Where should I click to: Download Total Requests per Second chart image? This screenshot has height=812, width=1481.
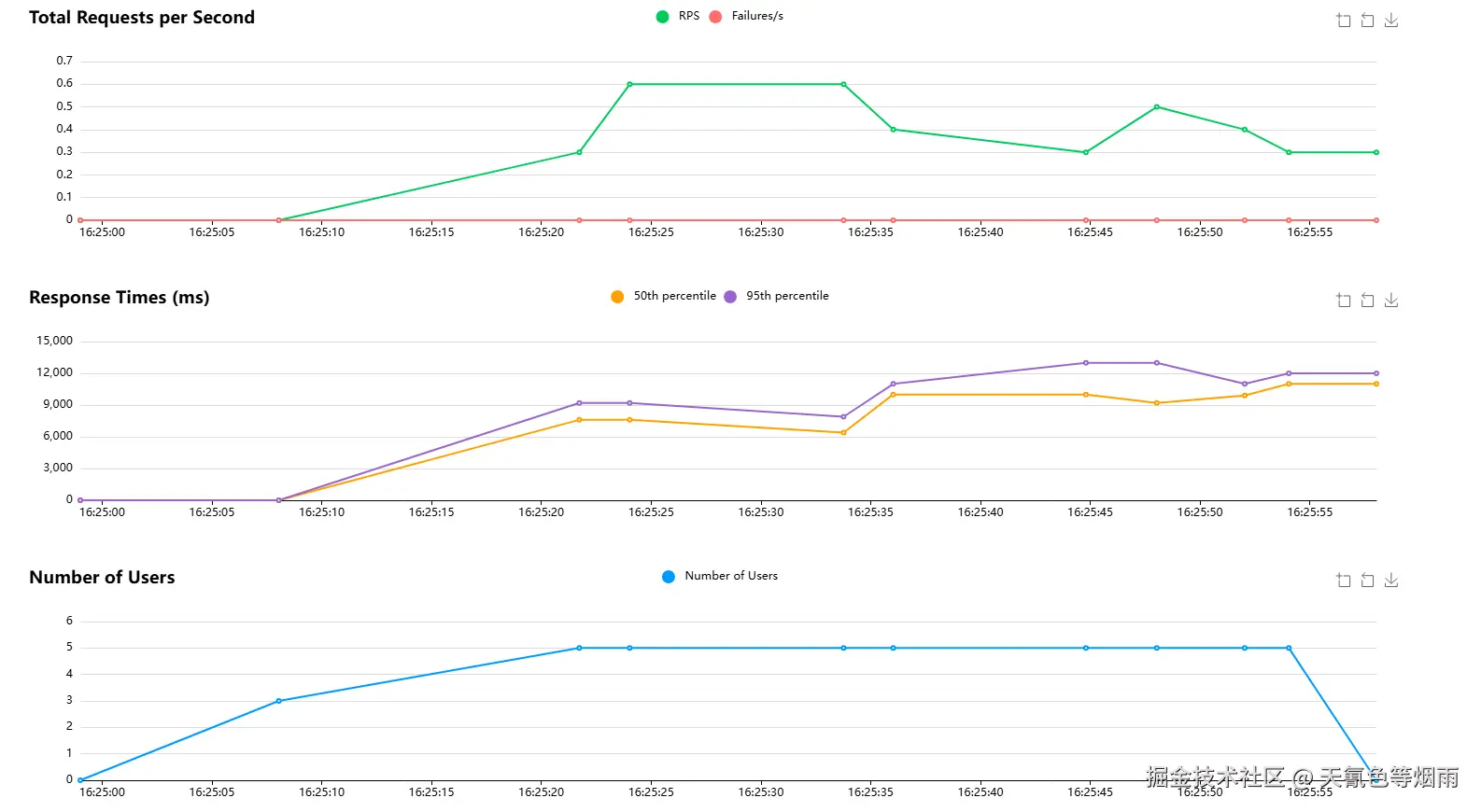[x=1391, y=20]
